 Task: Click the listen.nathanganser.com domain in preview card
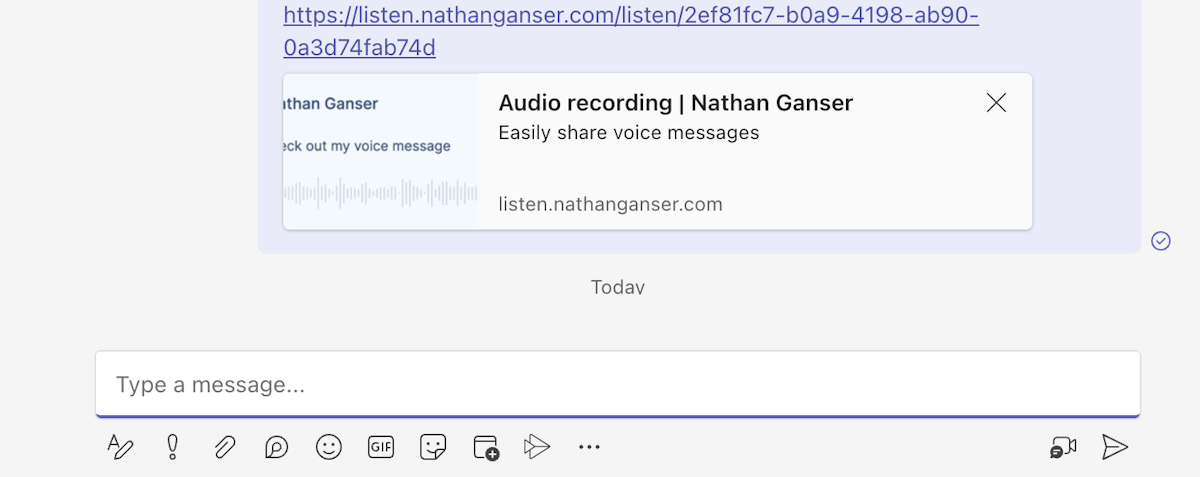(610, 205)
